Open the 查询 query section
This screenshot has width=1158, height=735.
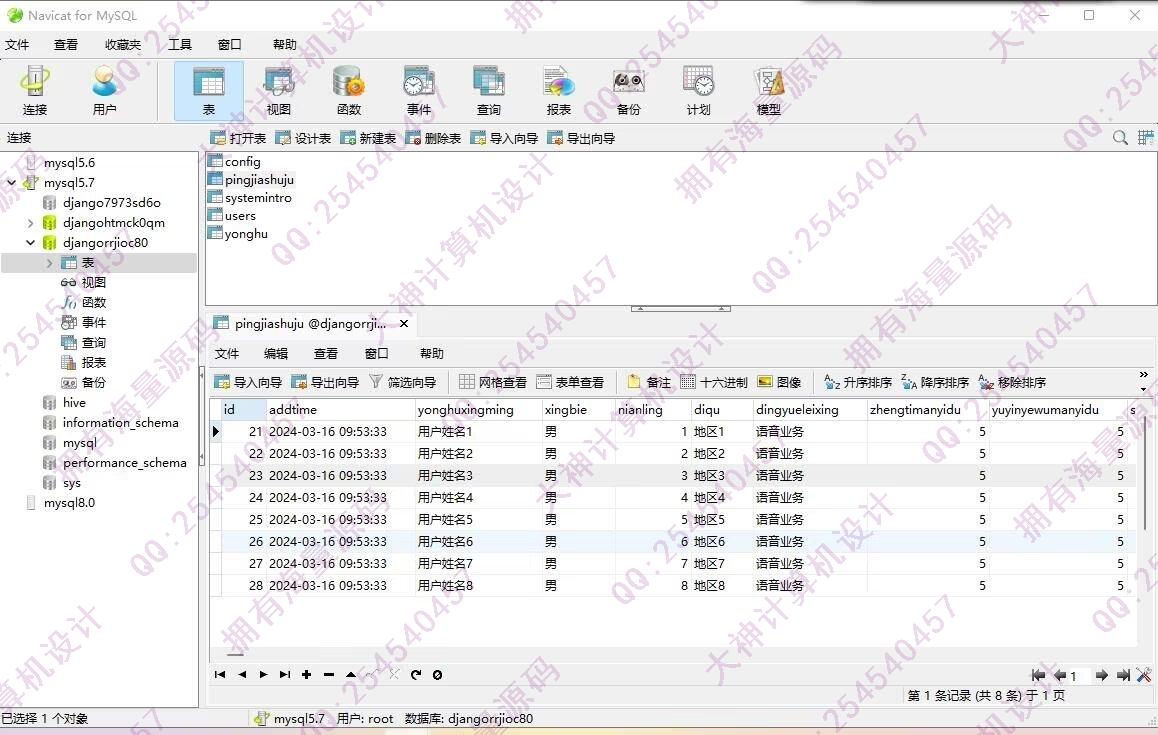[x=488, y=90]
